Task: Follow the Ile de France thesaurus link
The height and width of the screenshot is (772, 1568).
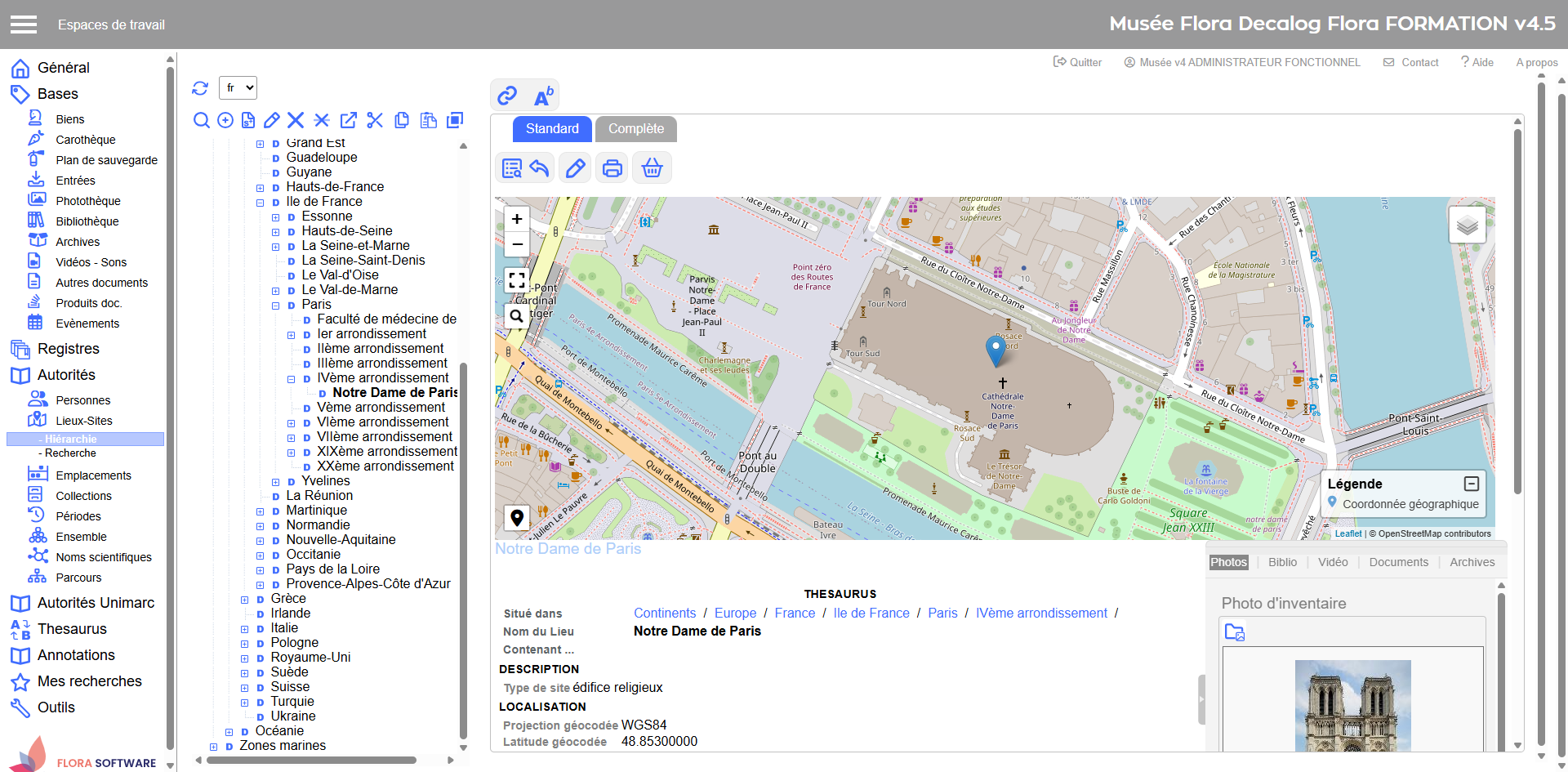Action: (871, 613)
